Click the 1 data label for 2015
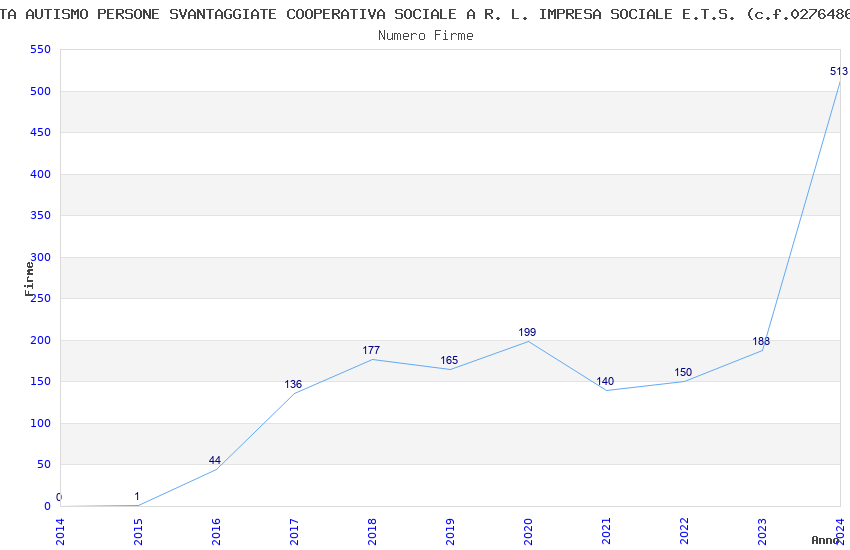Viewport: 850px width, 550px height. click(137, 496)
